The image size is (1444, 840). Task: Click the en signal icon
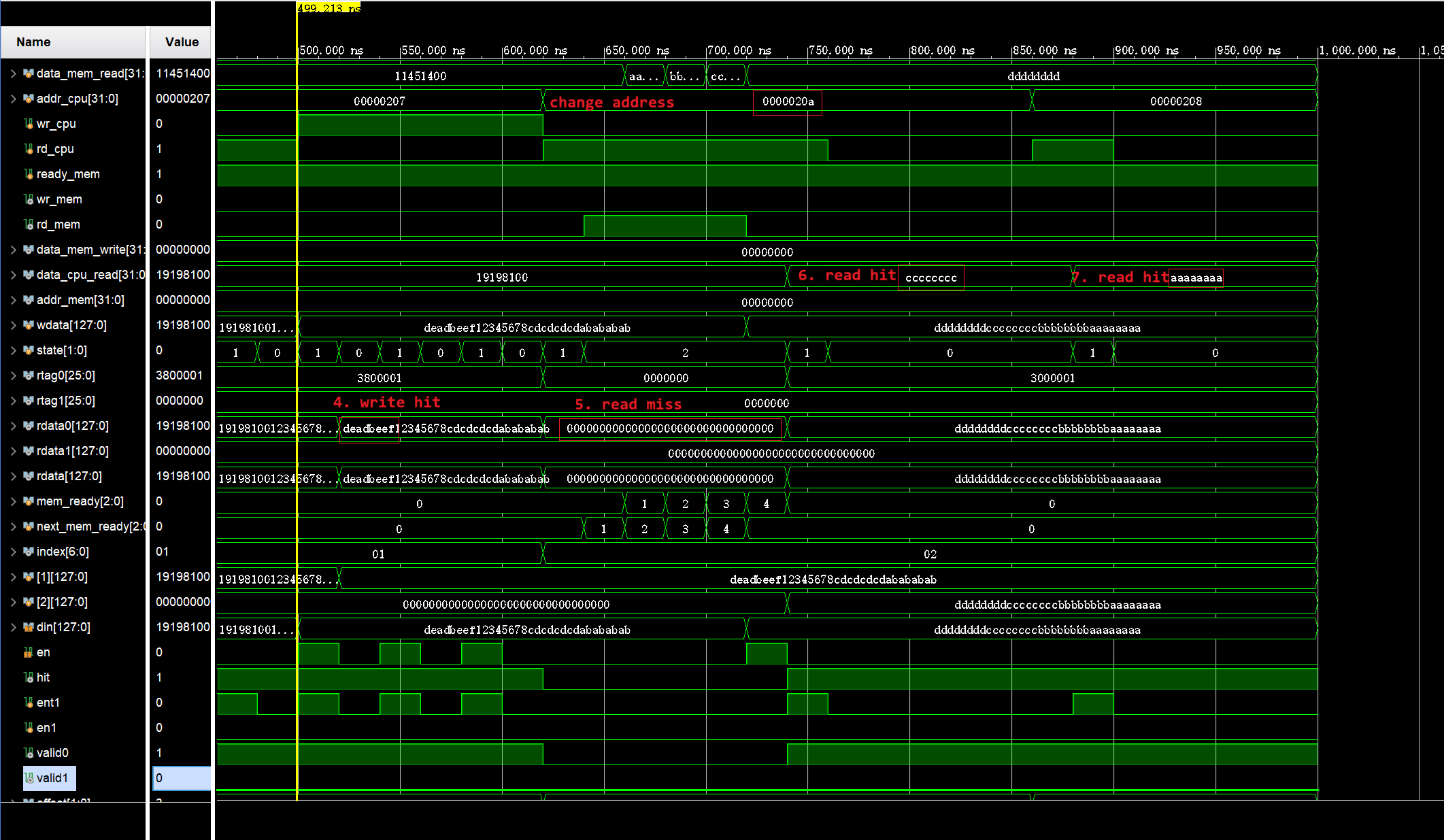29,652
